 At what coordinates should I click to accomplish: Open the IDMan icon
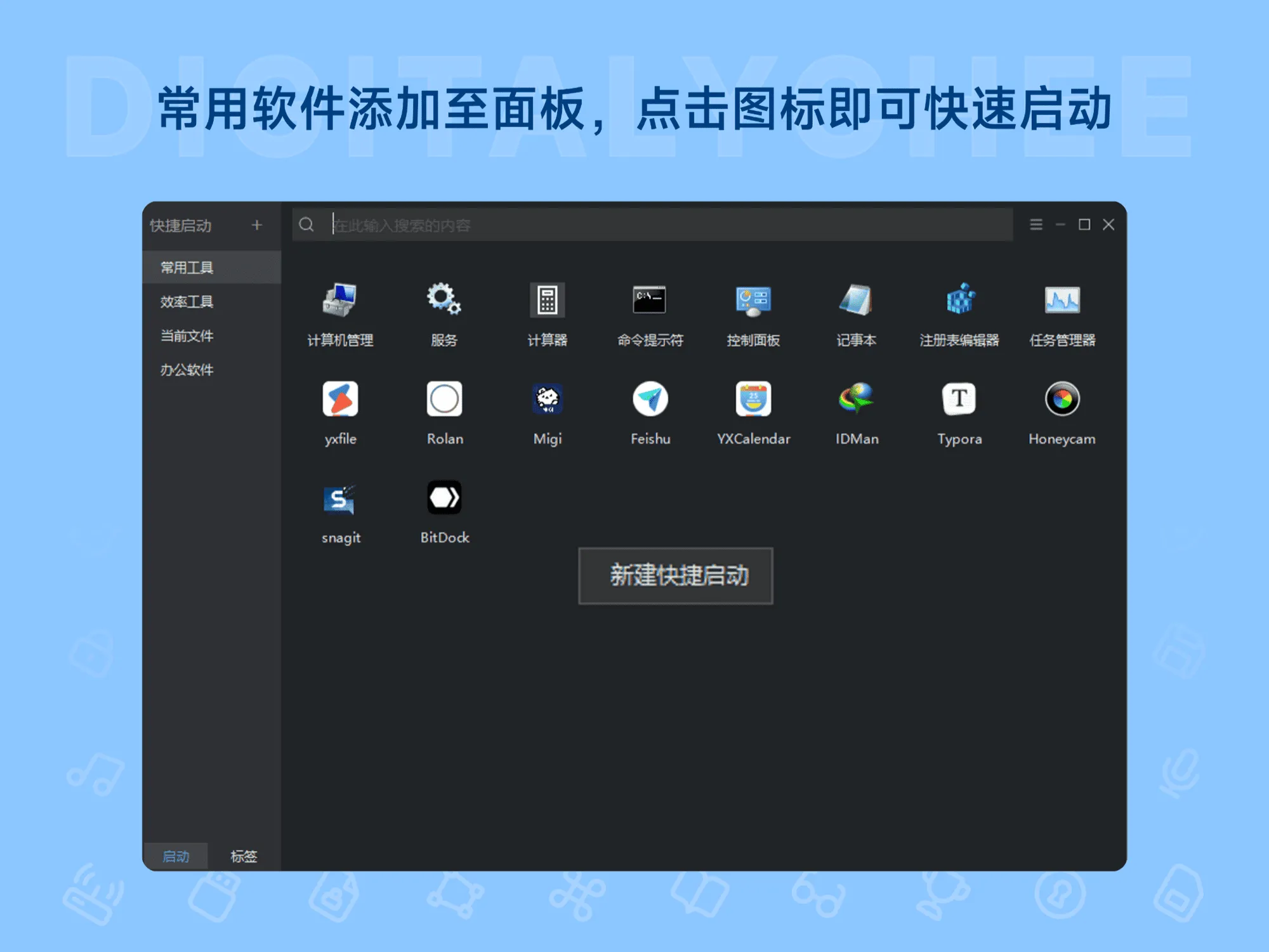[856, 399]
